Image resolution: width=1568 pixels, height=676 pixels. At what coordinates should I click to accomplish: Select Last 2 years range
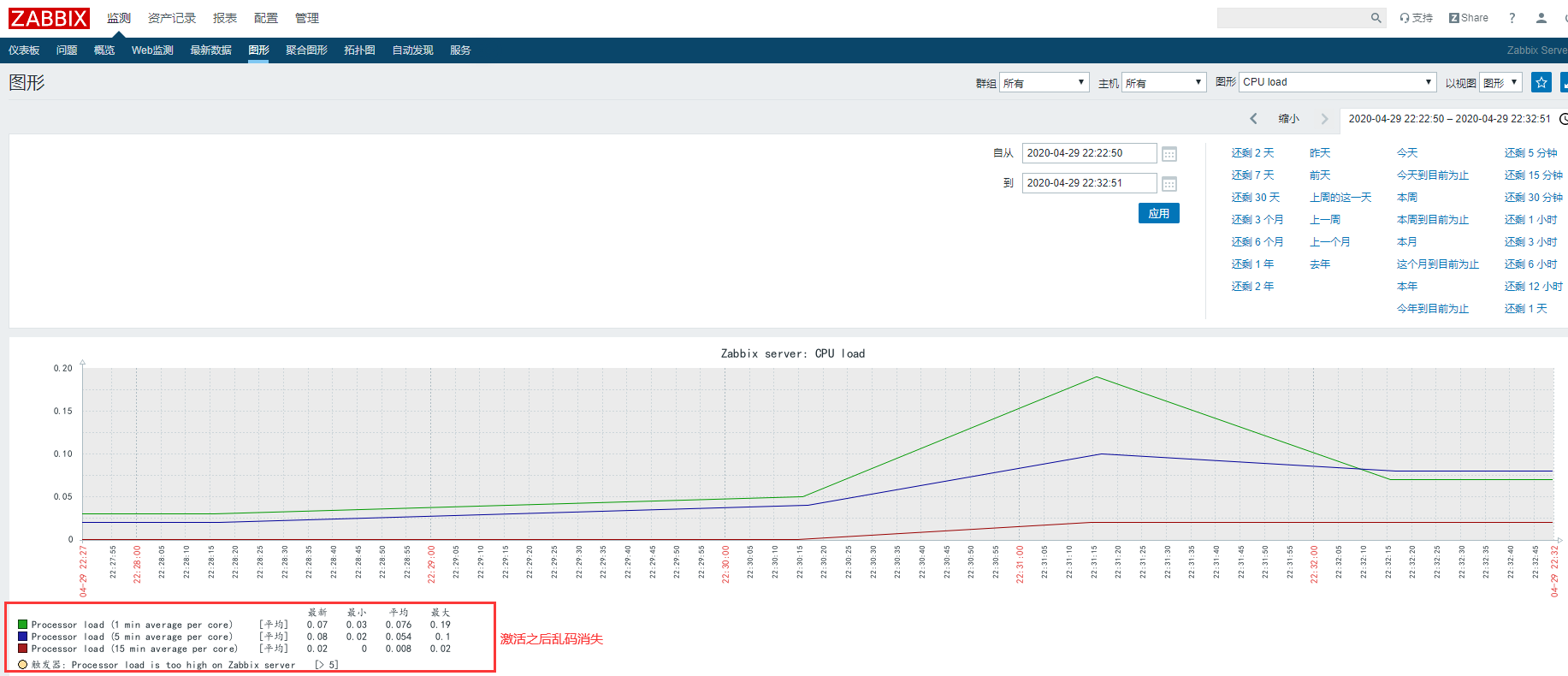pyautogui.click(x=1252, y=287)
